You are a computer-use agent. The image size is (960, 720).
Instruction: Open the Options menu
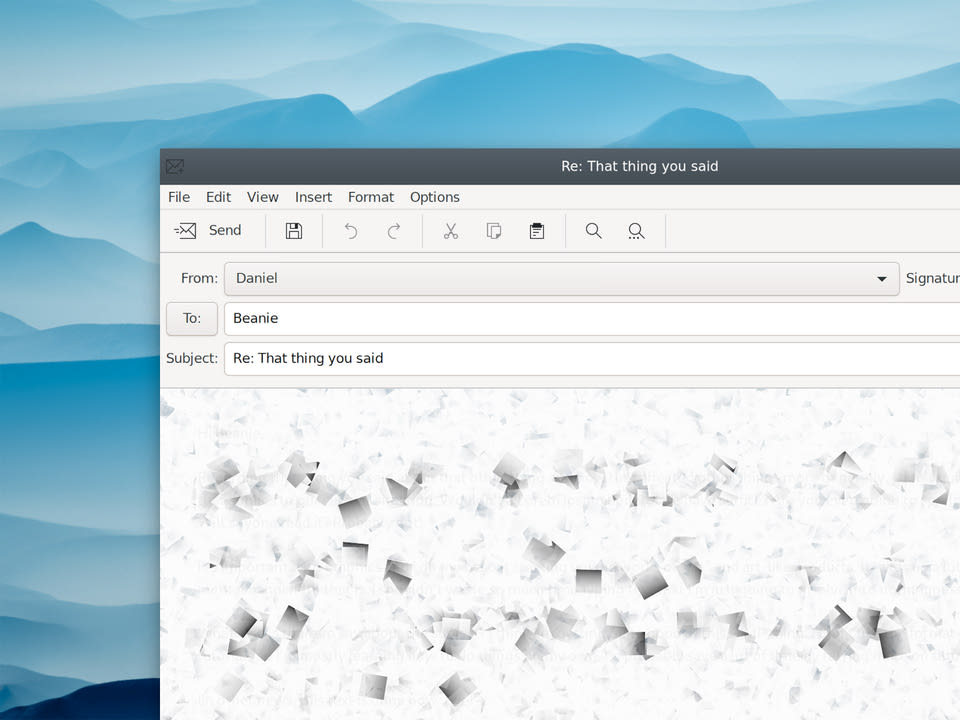(x=434, y=197)
